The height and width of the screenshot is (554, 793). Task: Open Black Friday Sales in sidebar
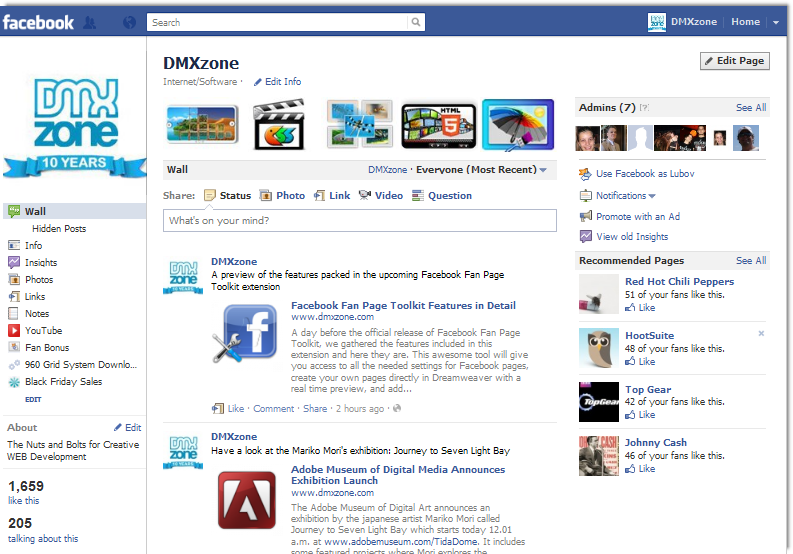tap(55, 381)
